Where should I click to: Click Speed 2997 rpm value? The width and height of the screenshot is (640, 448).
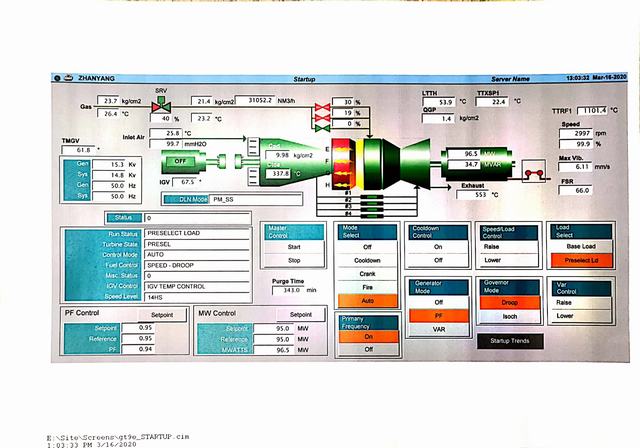click(x=576, y=133)
